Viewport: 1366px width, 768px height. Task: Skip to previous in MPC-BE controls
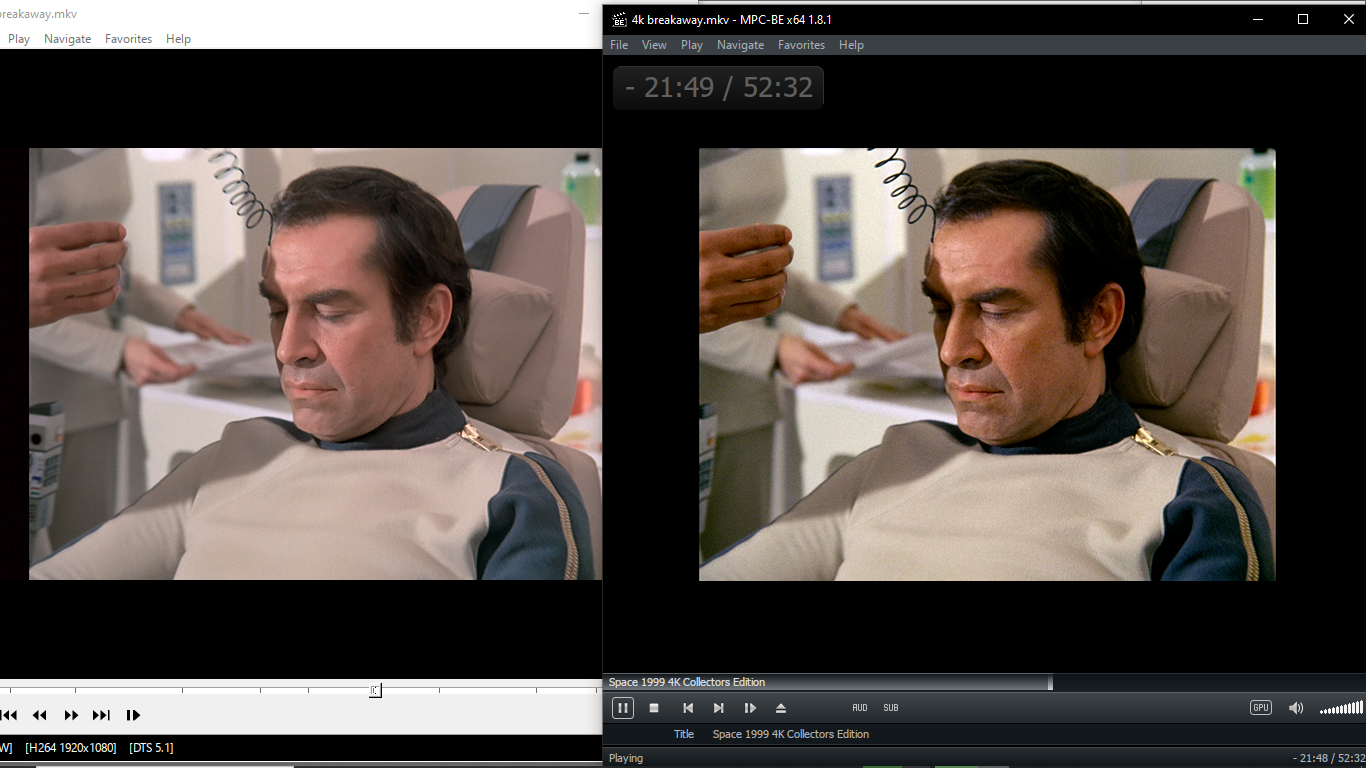(688, 708)
